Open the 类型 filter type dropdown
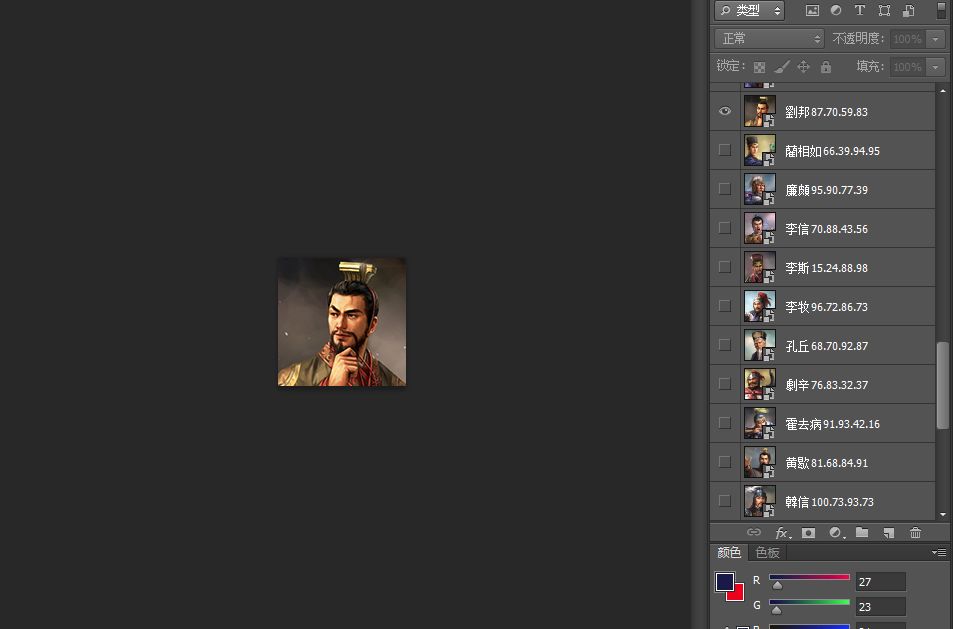The width and height of the screenshot is (953, 629). [x=749, y=10]
